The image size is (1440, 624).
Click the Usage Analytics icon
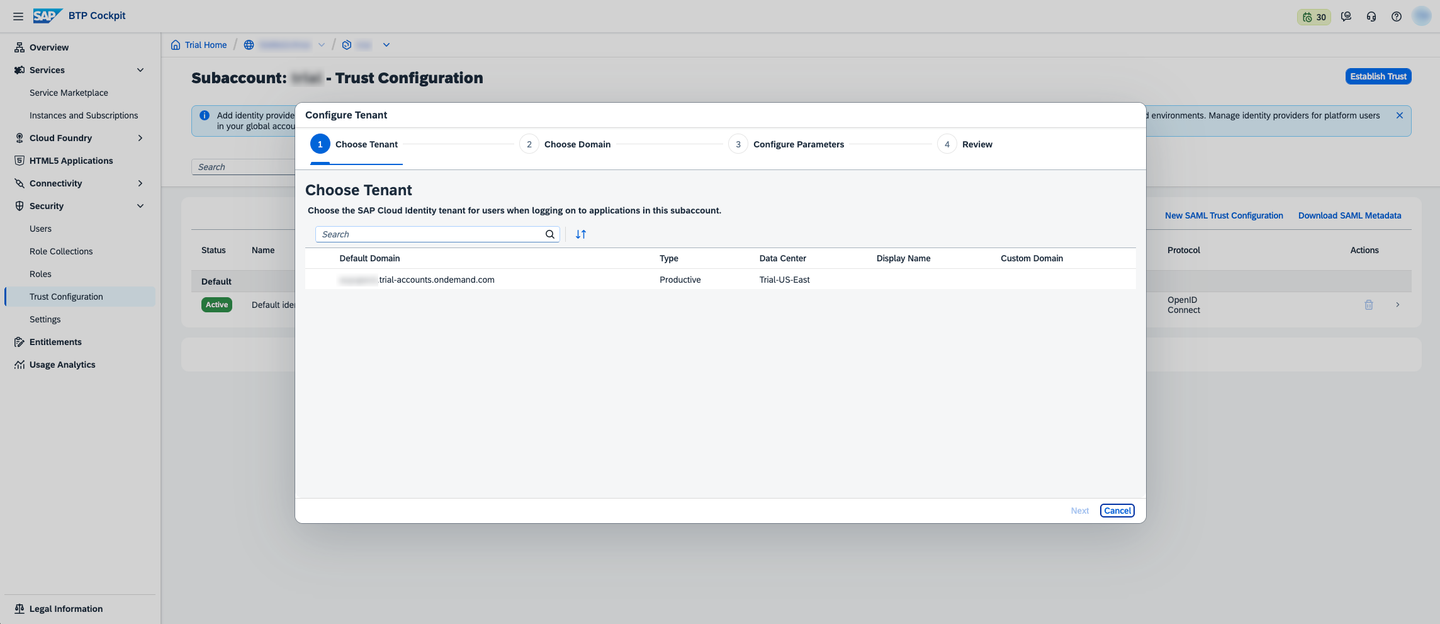point(20,365)
